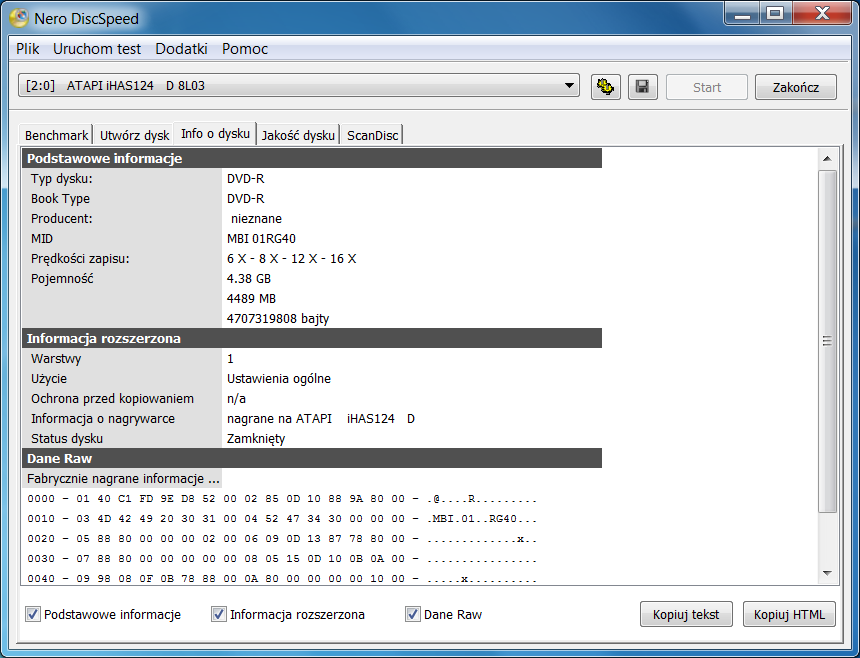Open the Pomoc menu
This screenshot has height=658, width=860.
point(245,49)
